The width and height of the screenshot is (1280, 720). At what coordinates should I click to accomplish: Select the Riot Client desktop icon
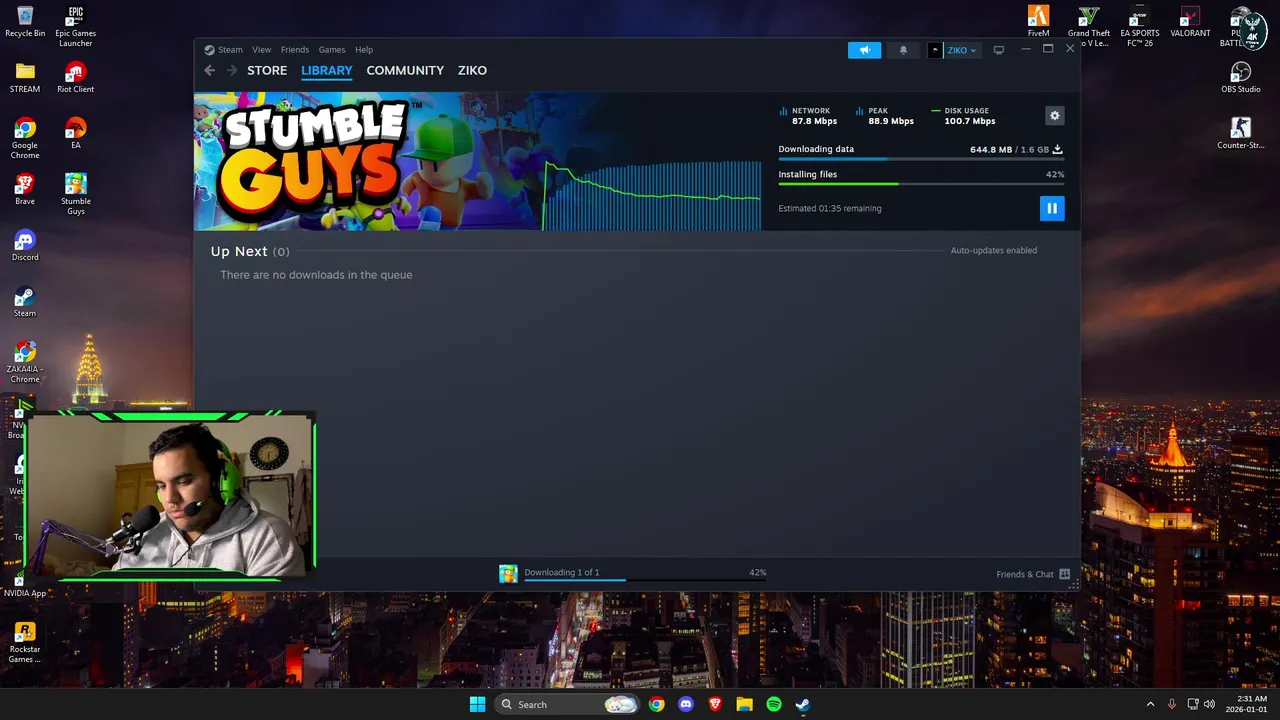[75, 78]
